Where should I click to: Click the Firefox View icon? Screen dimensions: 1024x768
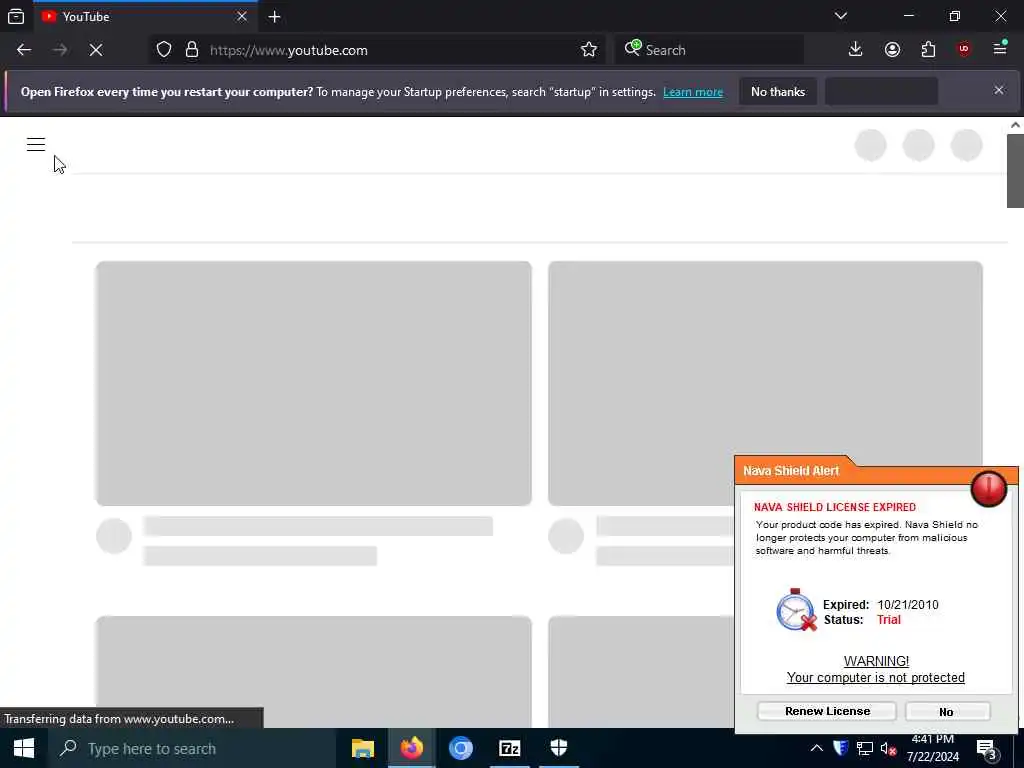tap(16, 16)
